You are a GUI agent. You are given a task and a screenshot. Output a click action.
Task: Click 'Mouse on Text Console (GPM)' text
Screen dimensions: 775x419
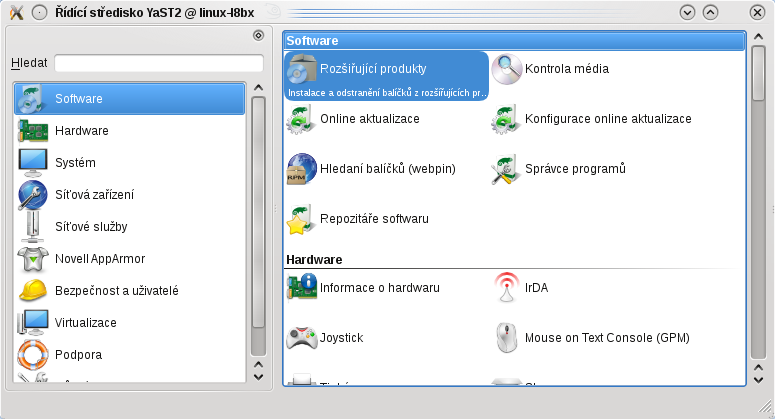coord(607,338)
